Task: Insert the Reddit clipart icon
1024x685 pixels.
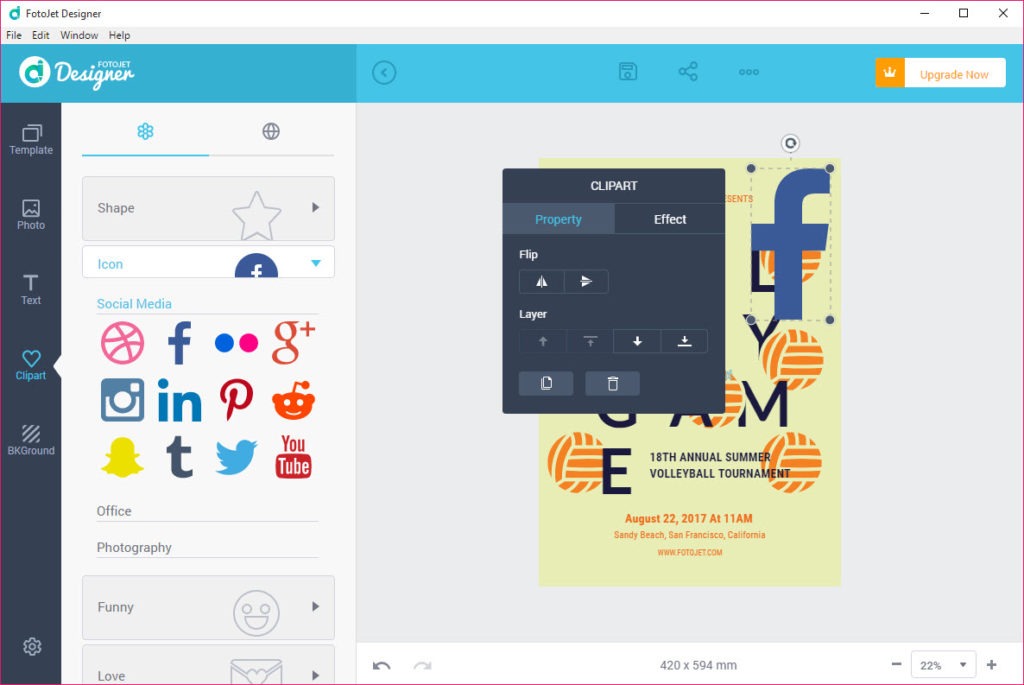Action: 293,400
